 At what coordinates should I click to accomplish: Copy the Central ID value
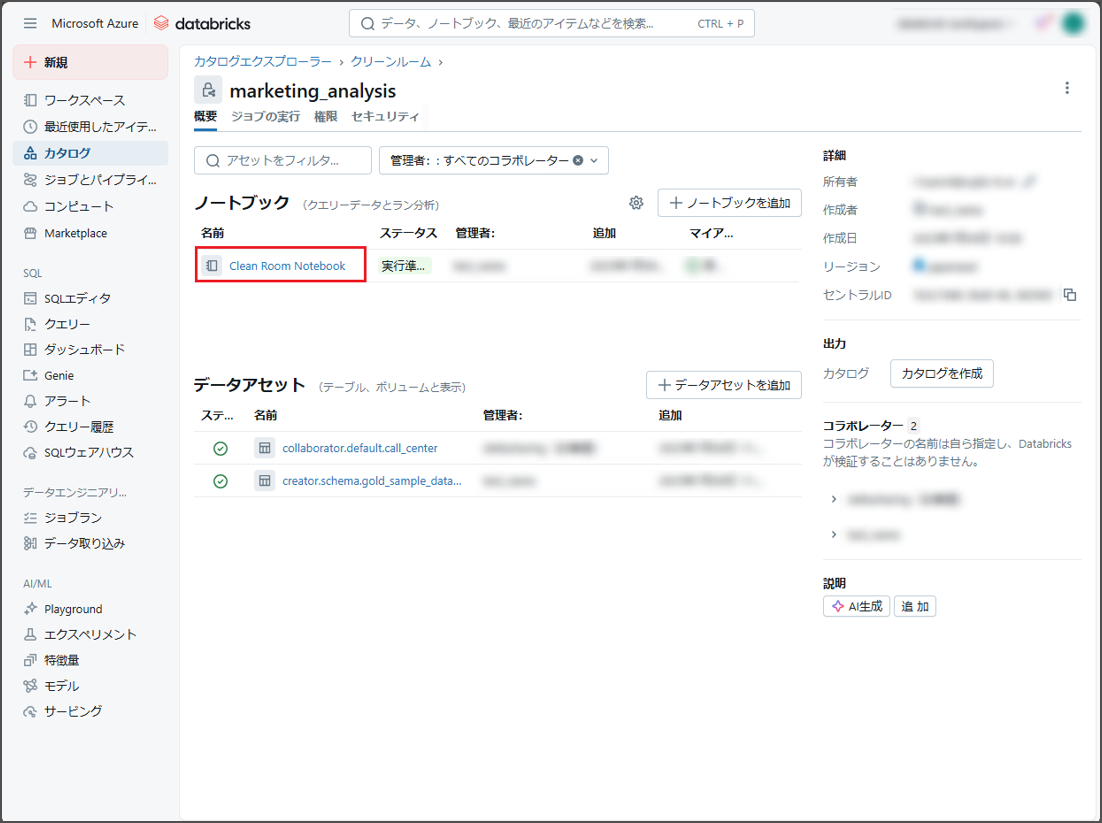coord(1070,294)
